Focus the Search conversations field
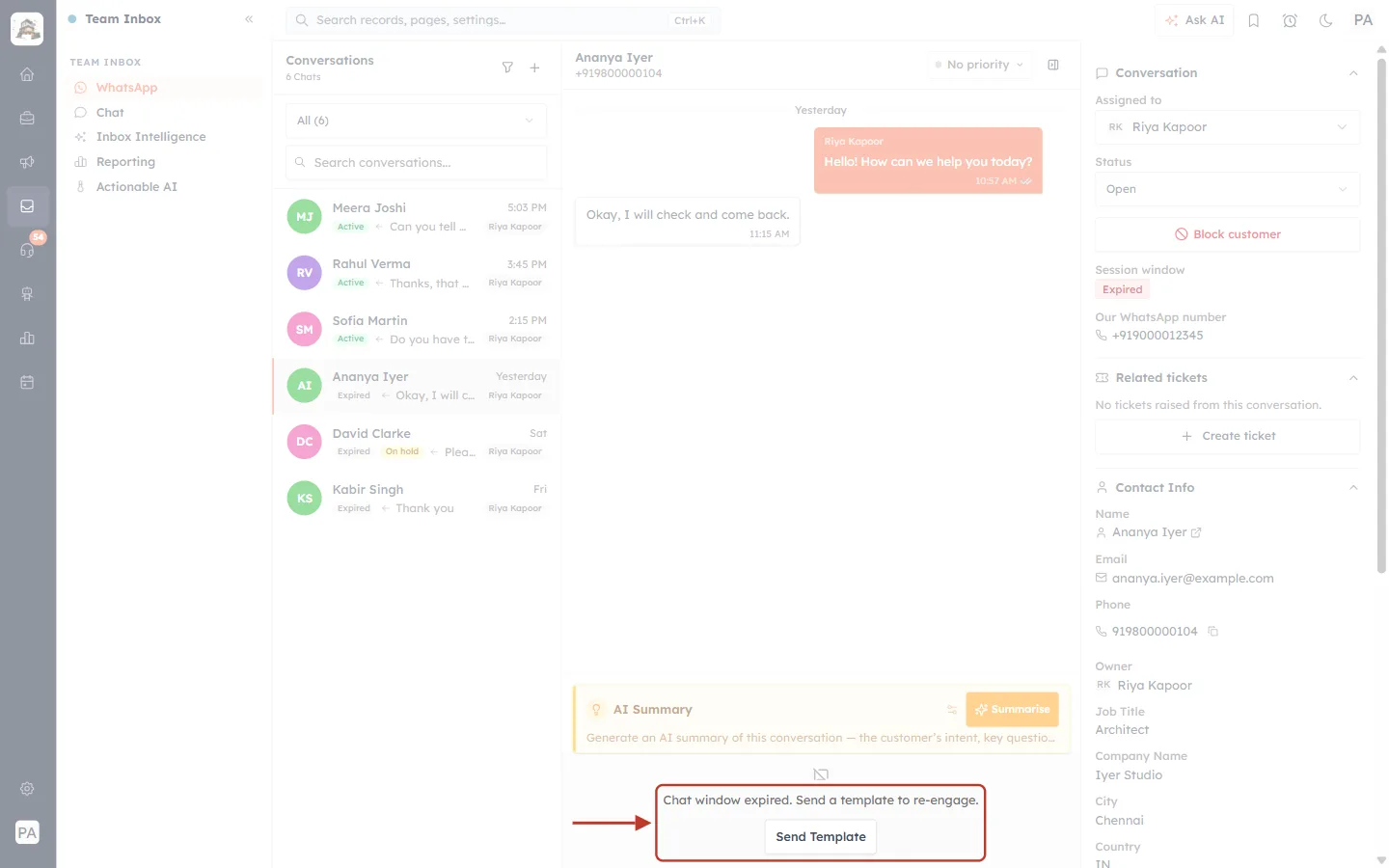The image size is (1389, 868). point(416,163)
